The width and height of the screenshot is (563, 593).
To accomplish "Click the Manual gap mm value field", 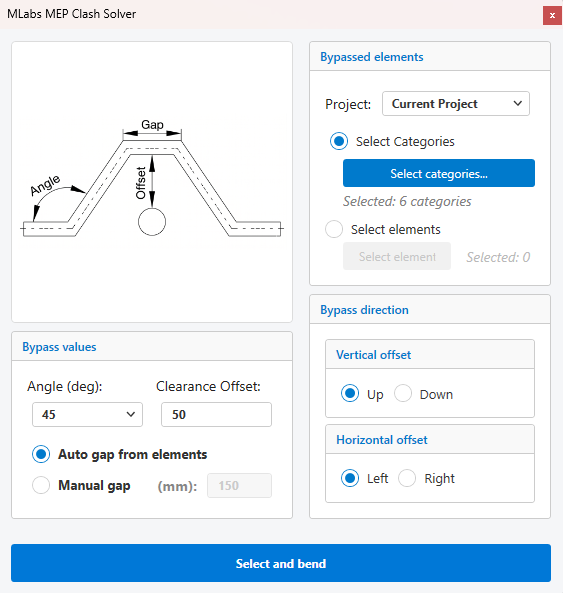I will pyautogui.click(x=239, y=485).
